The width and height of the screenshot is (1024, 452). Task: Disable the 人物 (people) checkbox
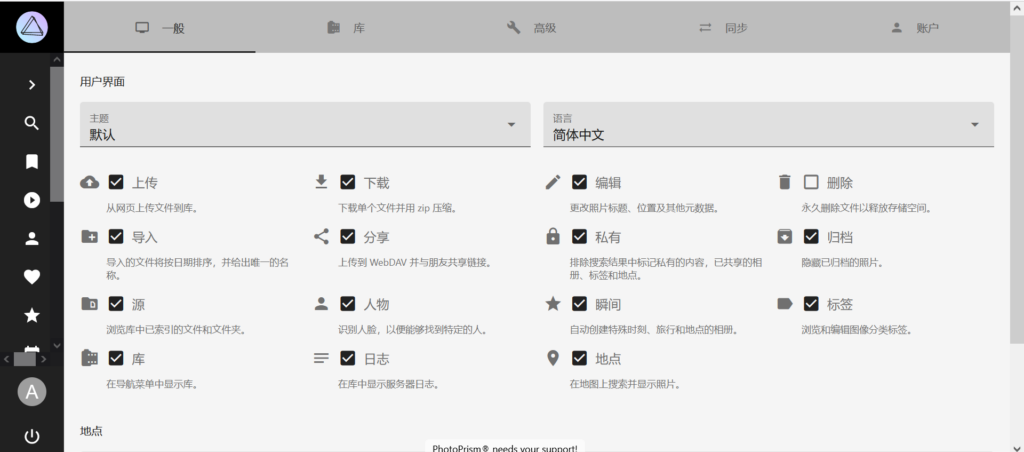348,303
